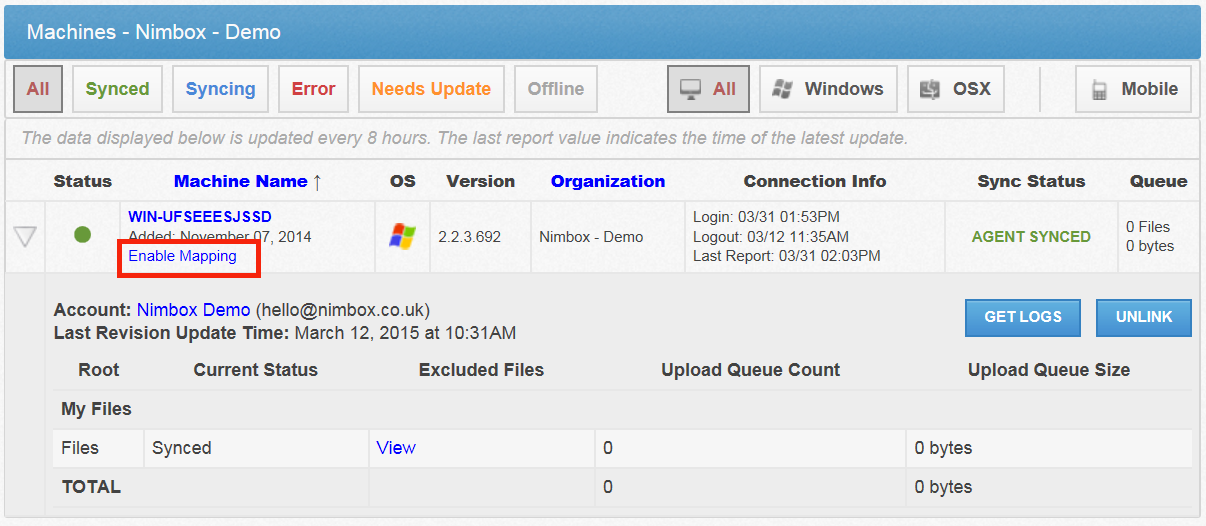Filter machines by Syncing status
The height and width of the screenshot is (526, 1206).
pos(220,89)
